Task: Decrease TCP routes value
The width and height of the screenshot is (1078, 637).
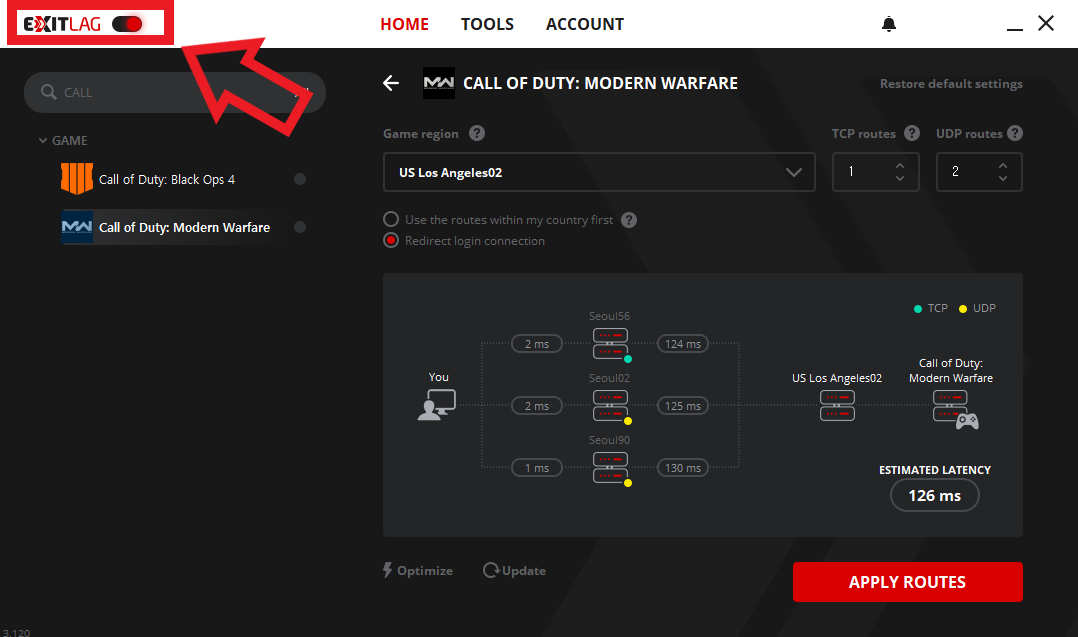Action: pos(900,179)
